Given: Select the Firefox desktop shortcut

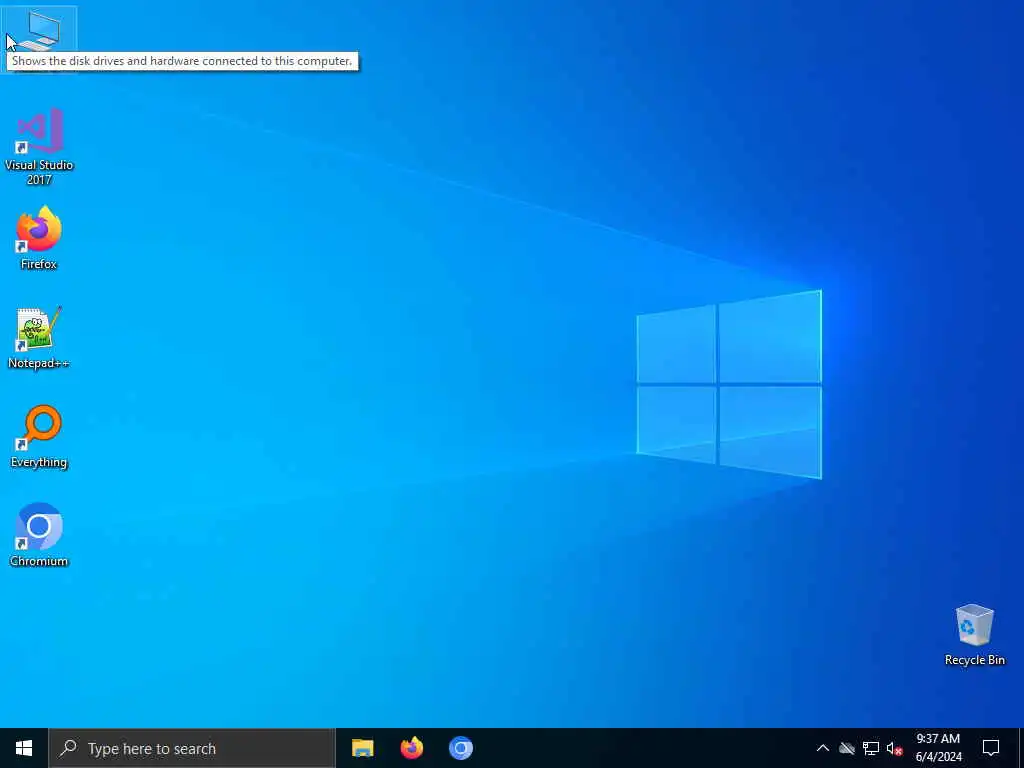Looking at the screenshot, I should coord(39,238).
